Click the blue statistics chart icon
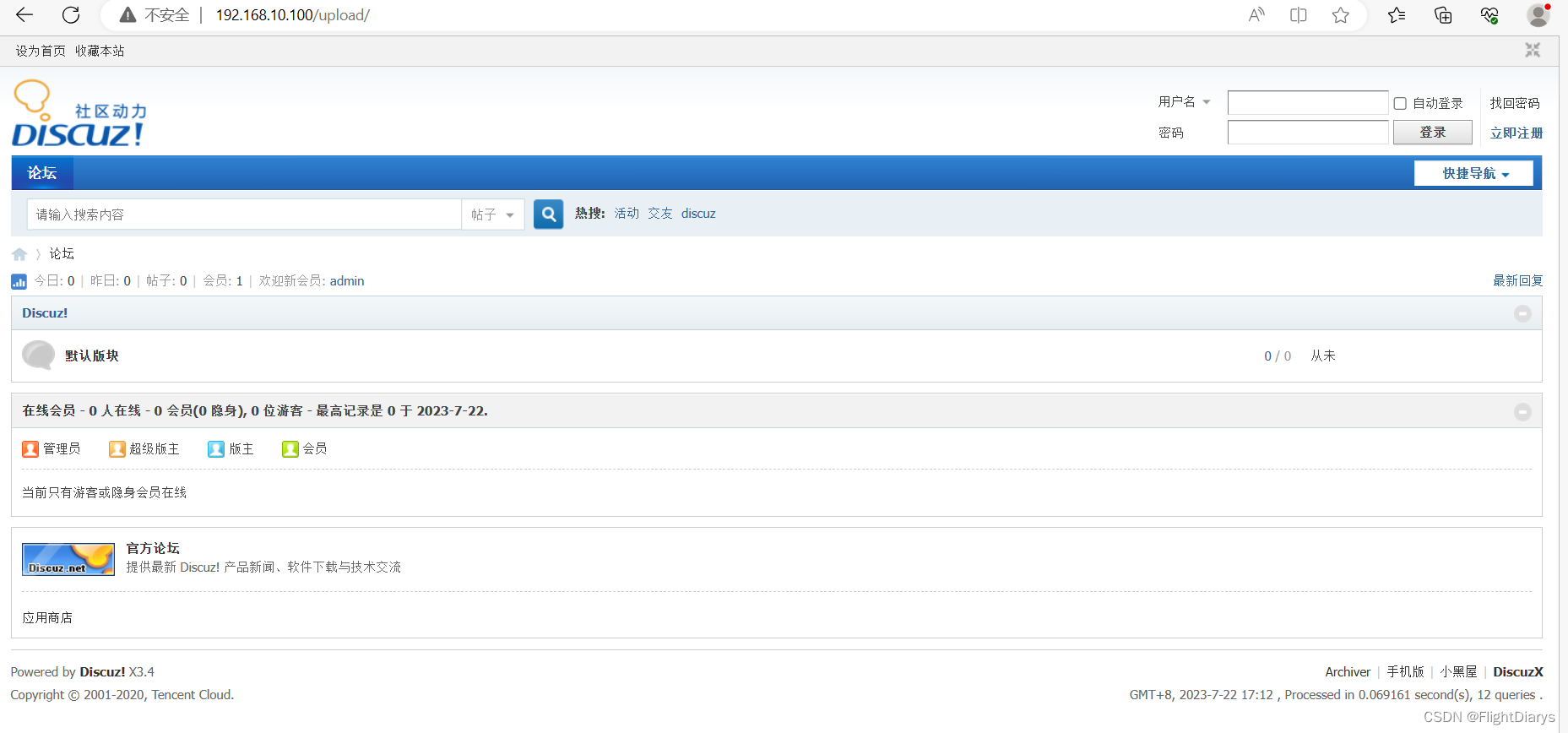This screenshot has height=733, width=1568. point(19,281)
